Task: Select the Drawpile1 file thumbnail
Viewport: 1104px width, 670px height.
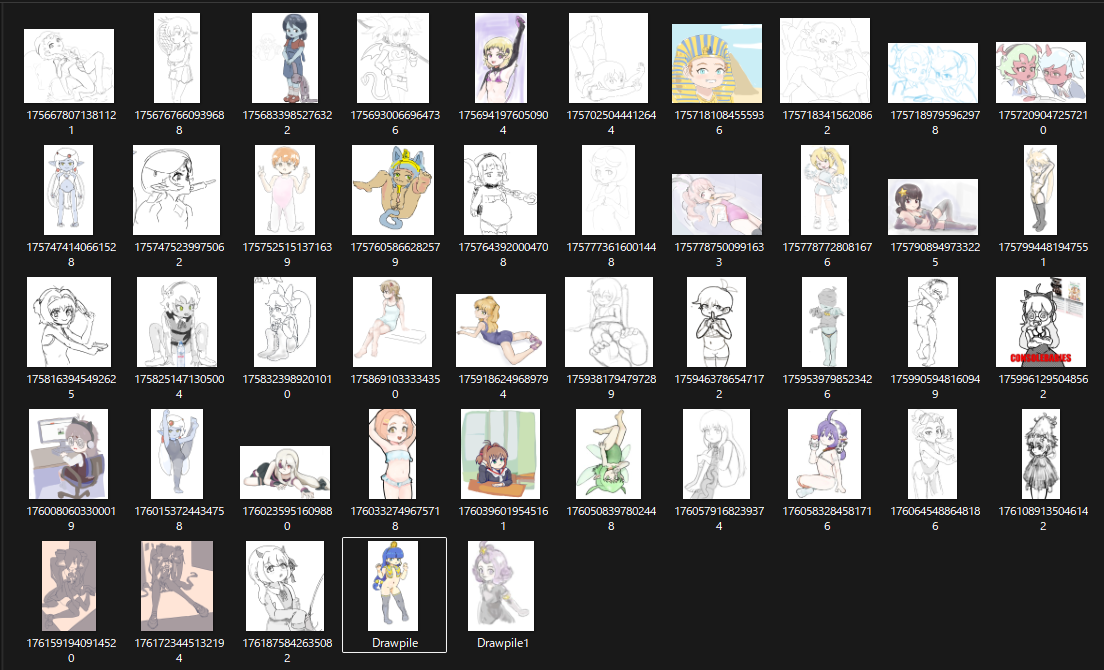Action: (x=501, y=586)
